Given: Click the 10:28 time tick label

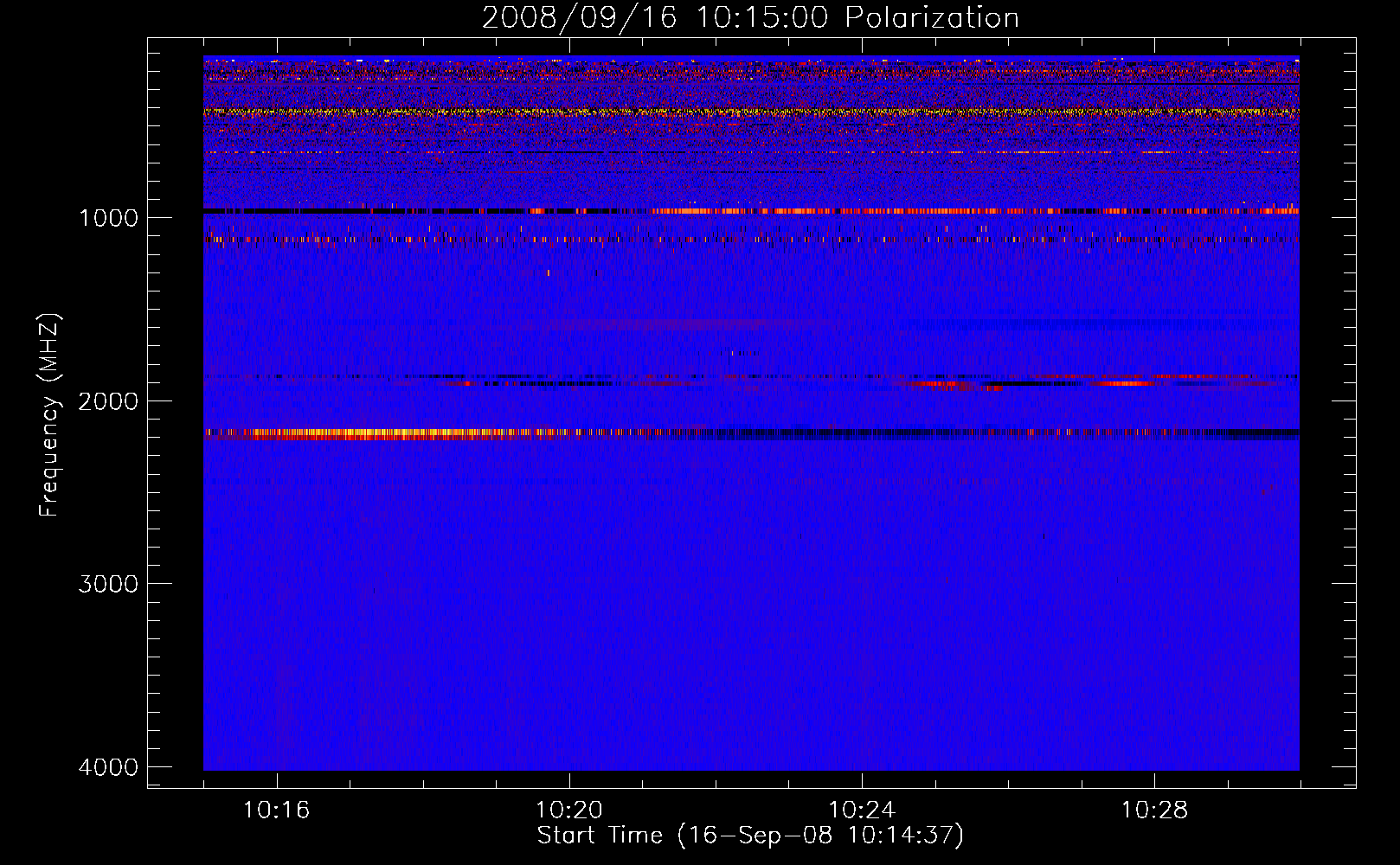Looking at the screenshot, I should tap(1154, 811).
